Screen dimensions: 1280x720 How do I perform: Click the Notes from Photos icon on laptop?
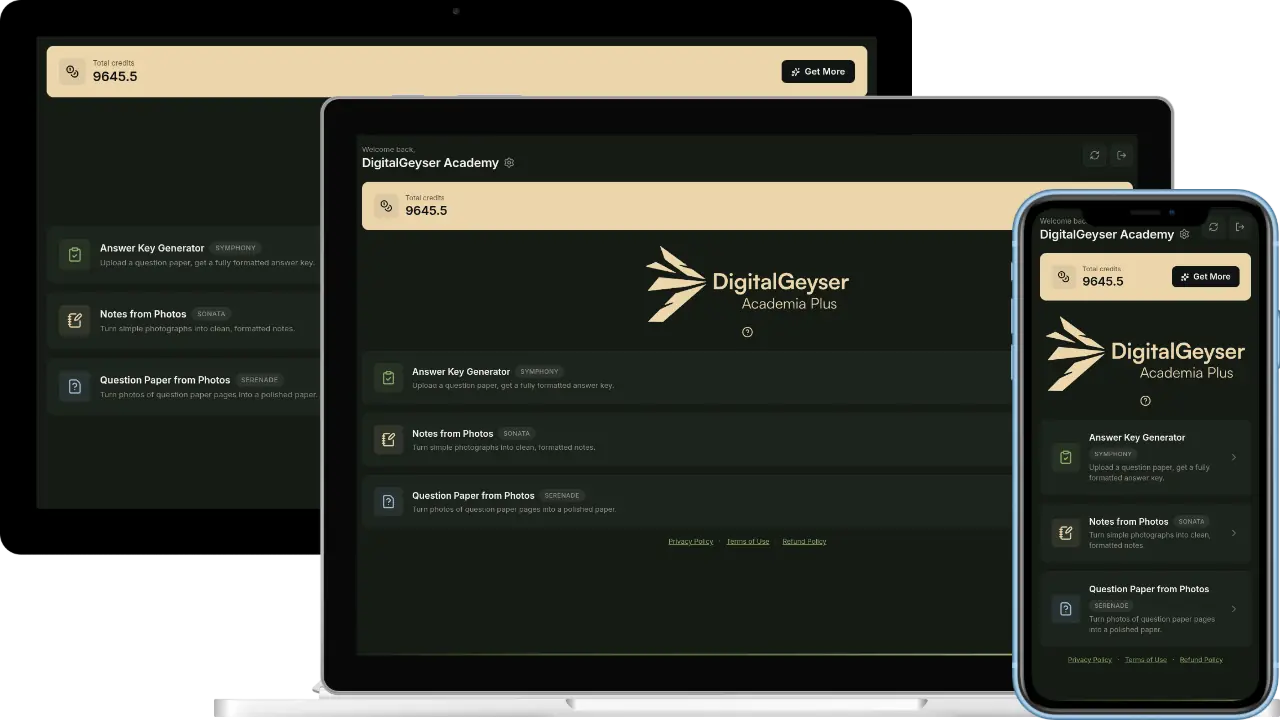coord(388,439)
